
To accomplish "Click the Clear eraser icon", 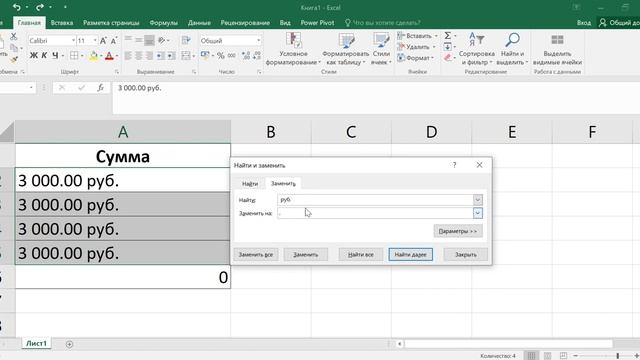I will point(448,58).
